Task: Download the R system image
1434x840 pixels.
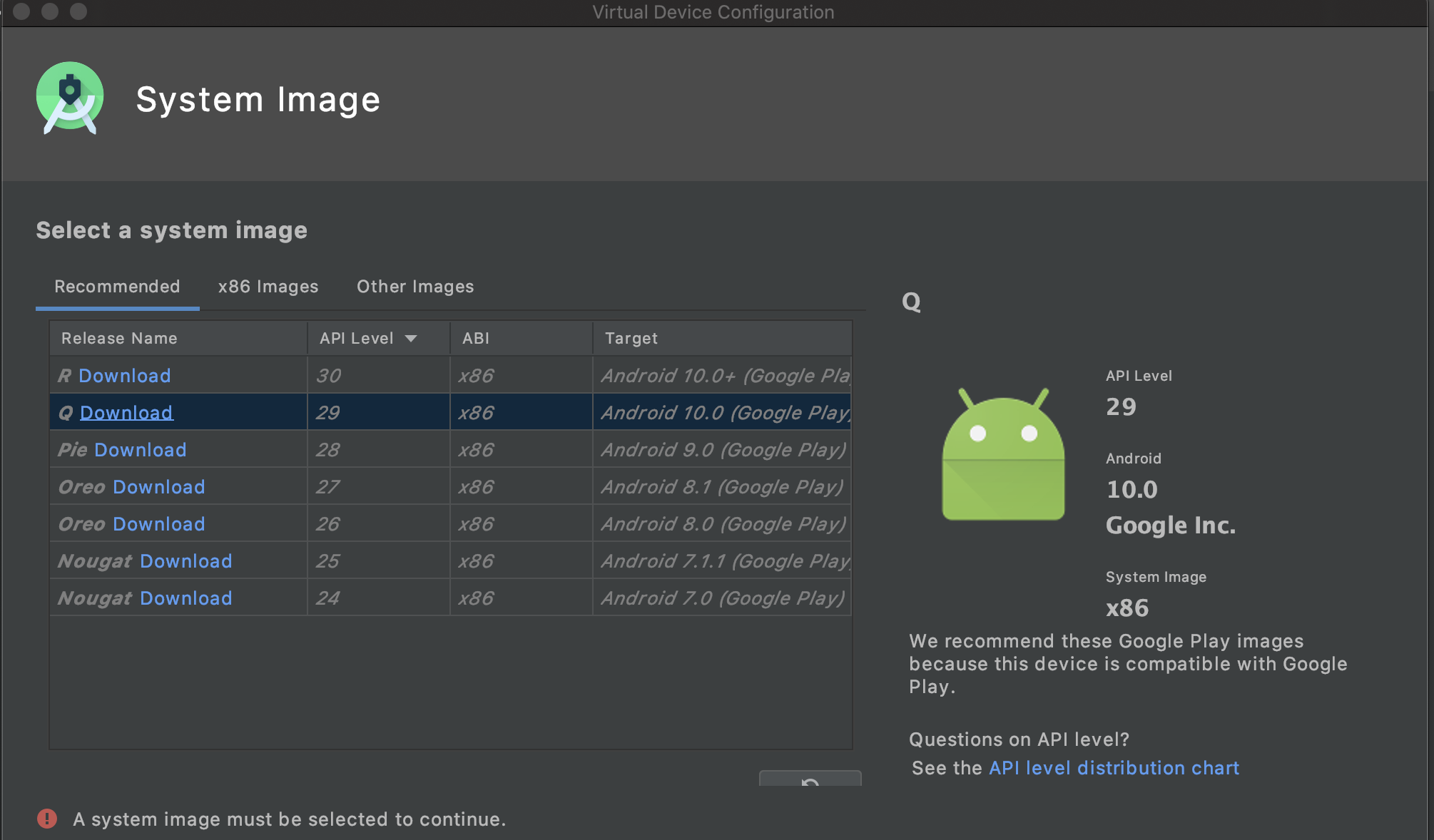Action: point(124,376)
